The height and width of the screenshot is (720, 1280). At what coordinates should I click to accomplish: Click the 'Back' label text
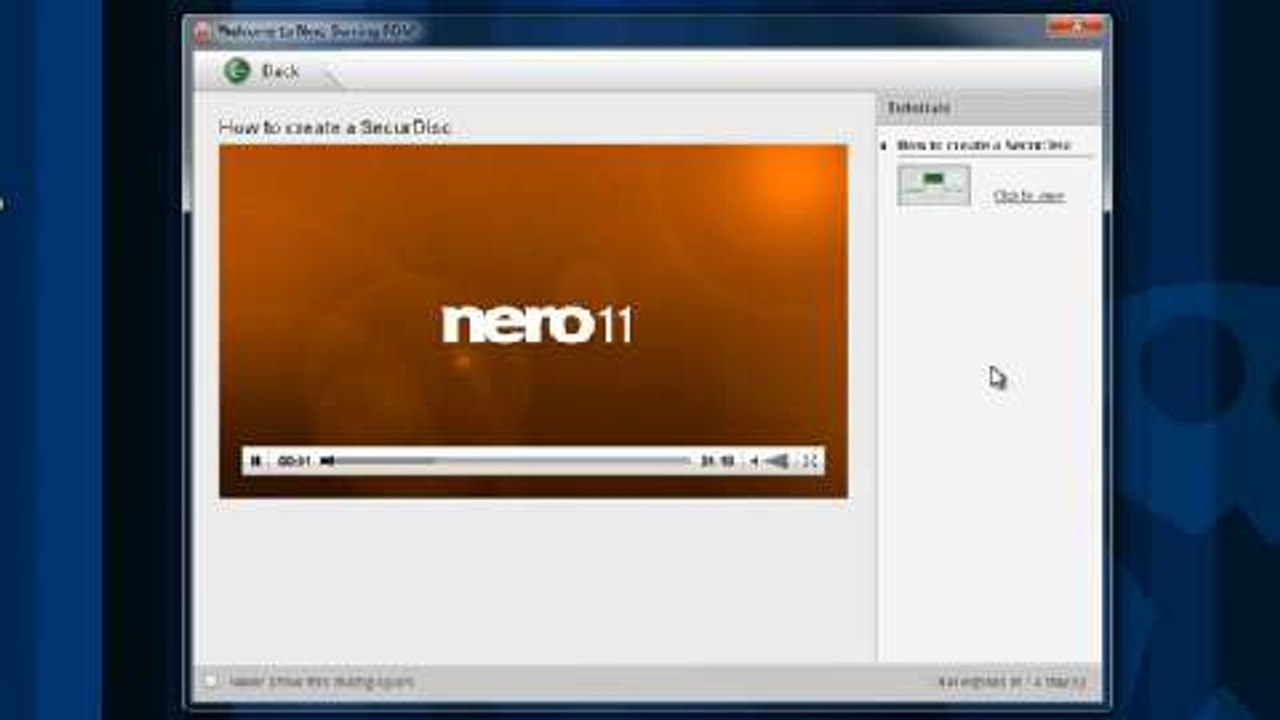point(280,71)
